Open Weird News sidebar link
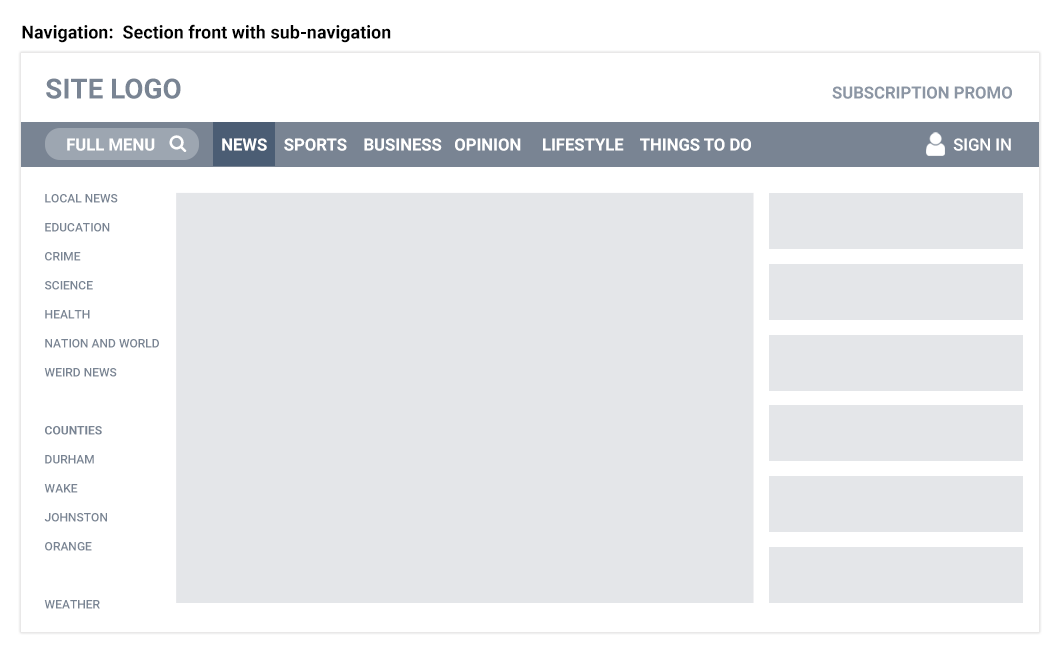This screenshot has width=1057, height=651. pyautogui.click(x=80, y=372)
